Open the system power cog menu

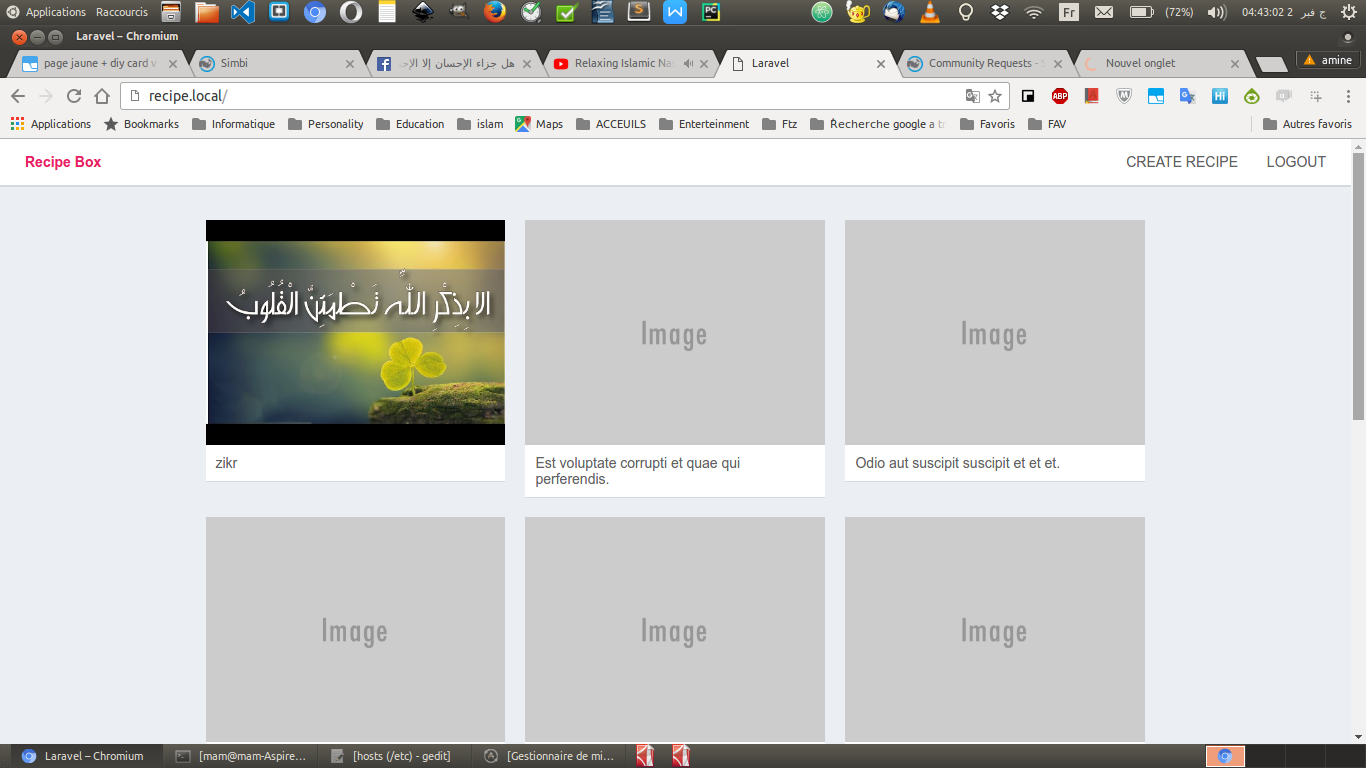coord(1348,12)
